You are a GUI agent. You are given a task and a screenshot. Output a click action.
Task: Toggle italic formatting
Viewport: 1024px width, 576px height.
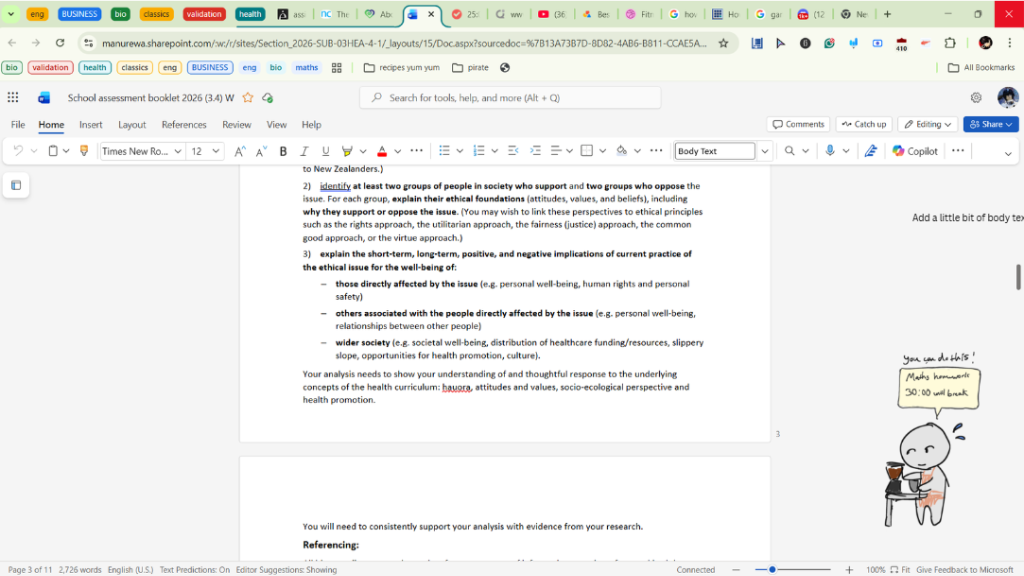click(304, 151)
